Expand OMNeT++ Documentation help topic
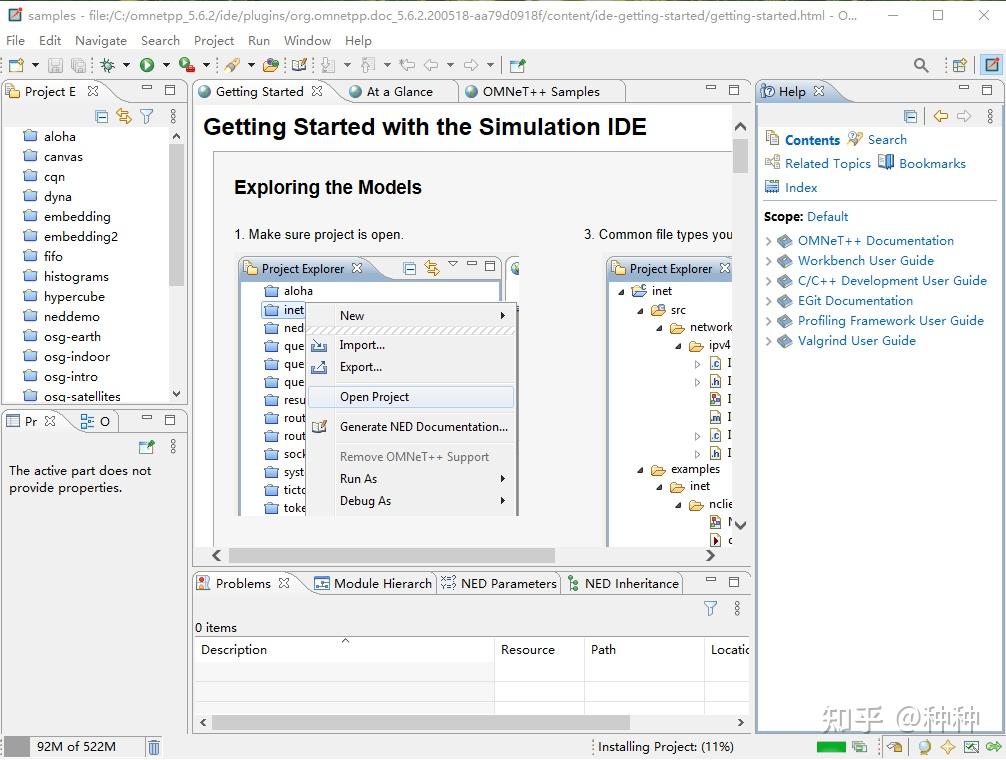Viewport: 1006px width, 760px height. point(769,241)
